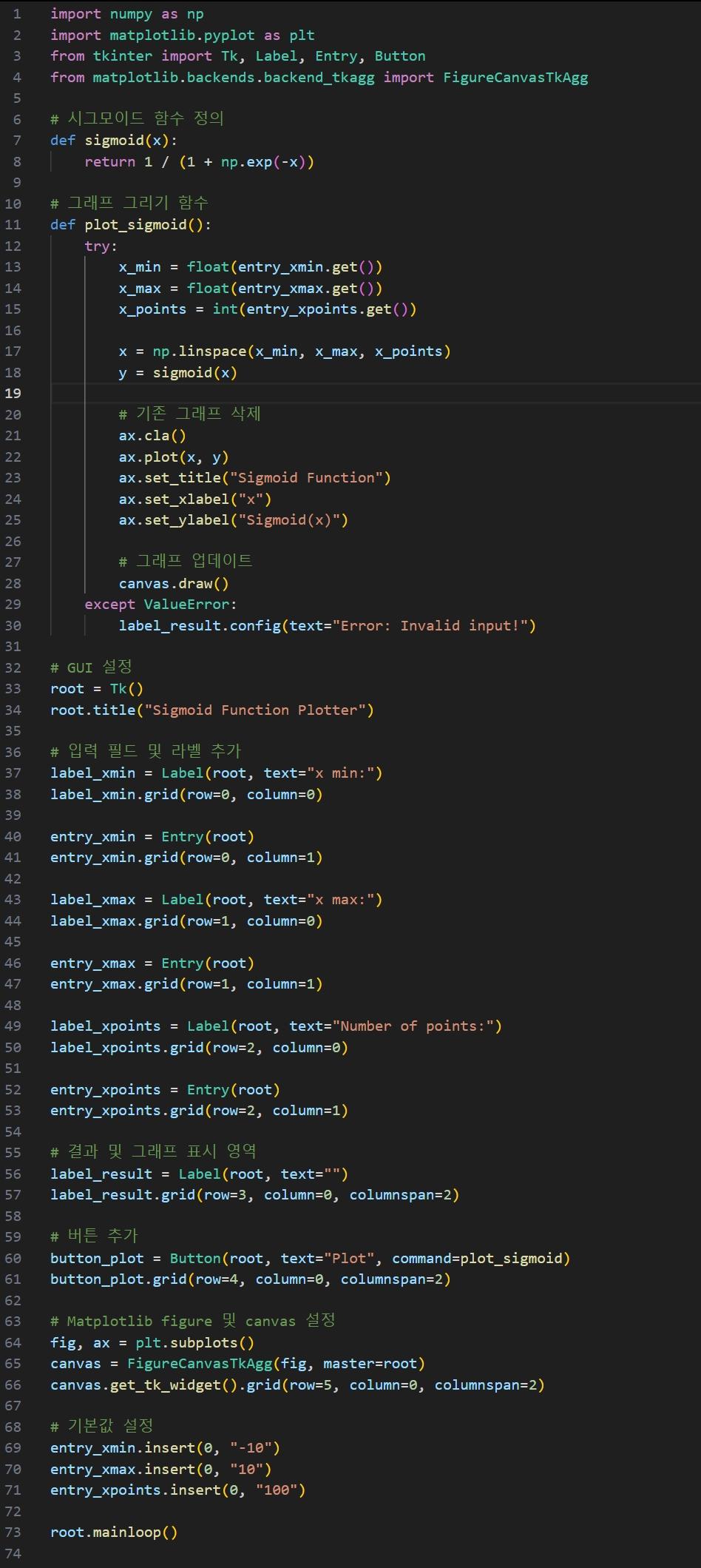
Task: Click 'entry_xpoints.insert(0, "100")' line
Action: pos(178,1490)
